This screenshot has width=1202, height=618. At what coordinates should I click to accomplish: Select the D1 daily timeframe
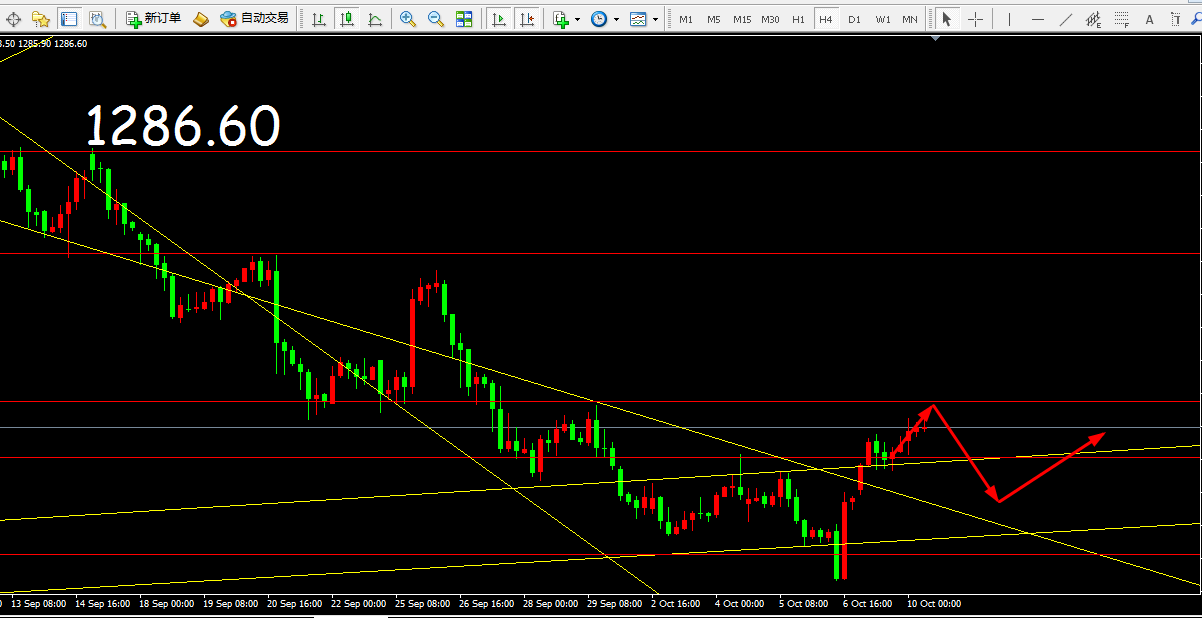coord(853,19)
